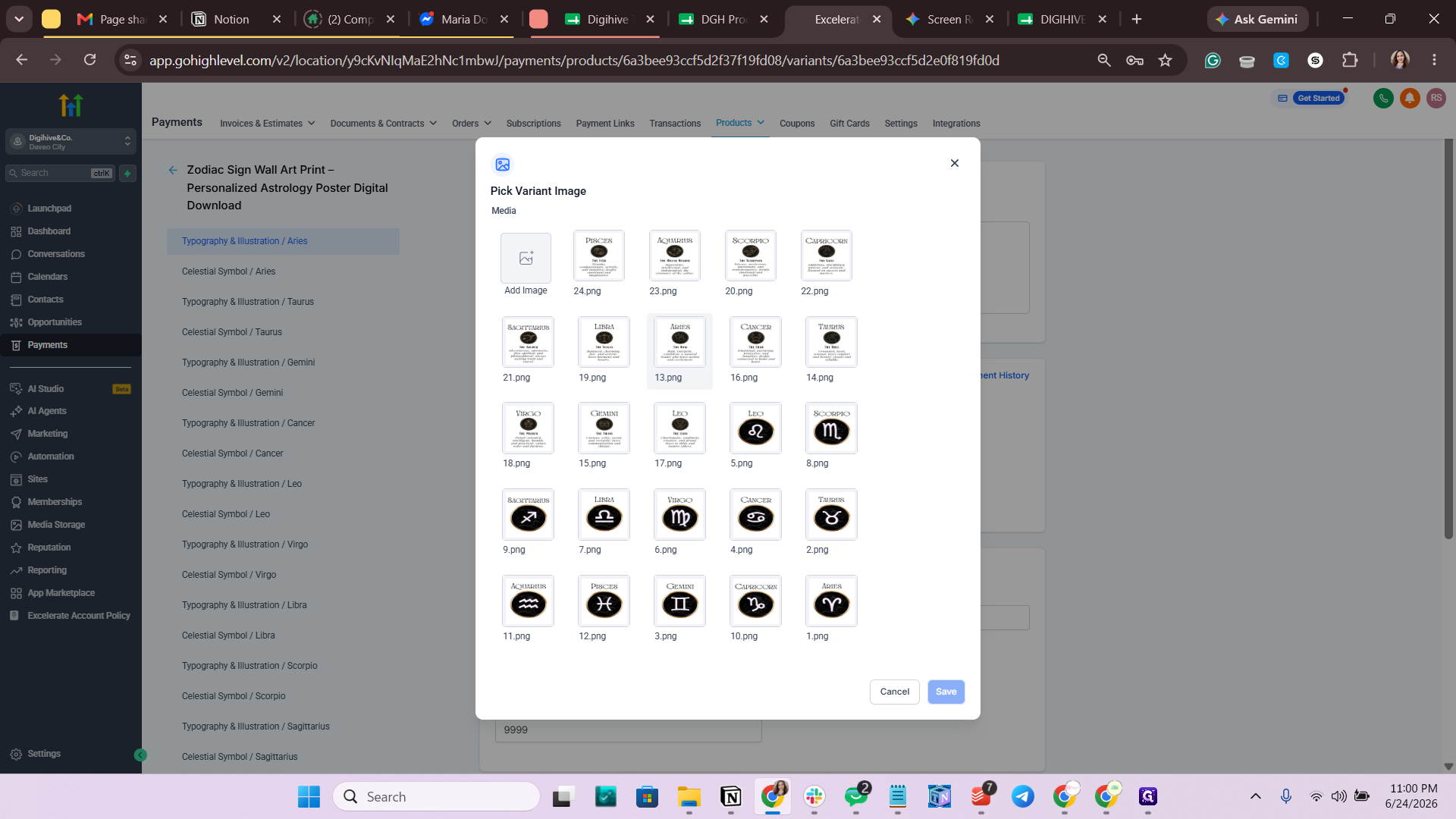
Task: Open the browser tab search dropdown
Action: pos(19,19)
